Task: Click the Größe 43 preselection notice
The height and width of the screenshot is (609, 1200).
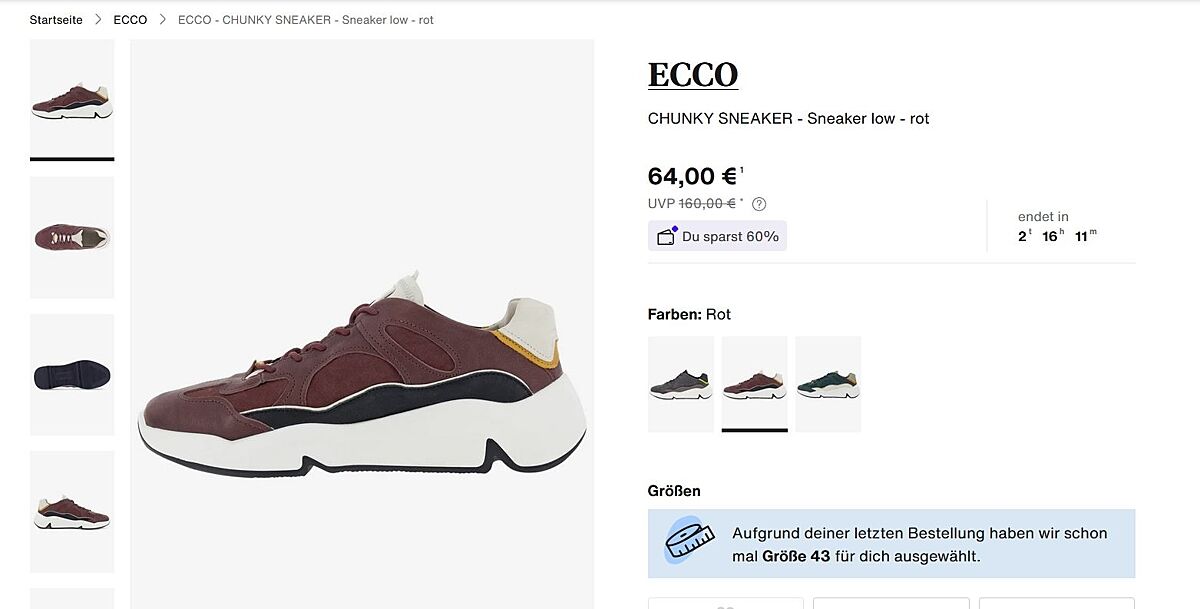Action: click(891, 544)
